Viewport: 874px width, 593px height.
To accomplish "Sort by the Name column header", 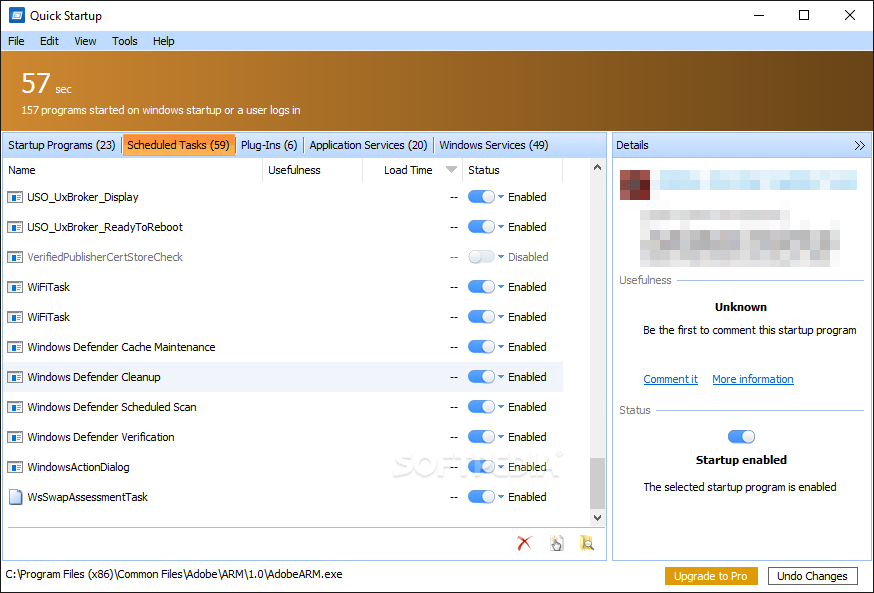I will coord(133,170).
